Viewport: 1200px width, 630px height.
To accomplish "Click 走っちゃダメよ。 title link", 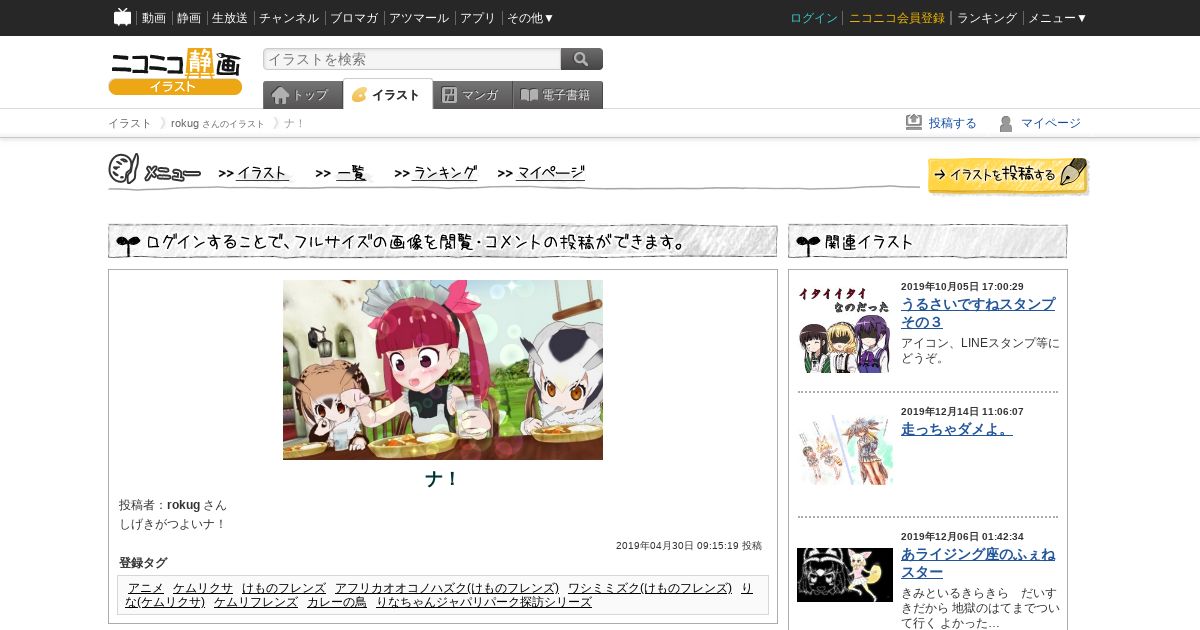I will (957, 429).
